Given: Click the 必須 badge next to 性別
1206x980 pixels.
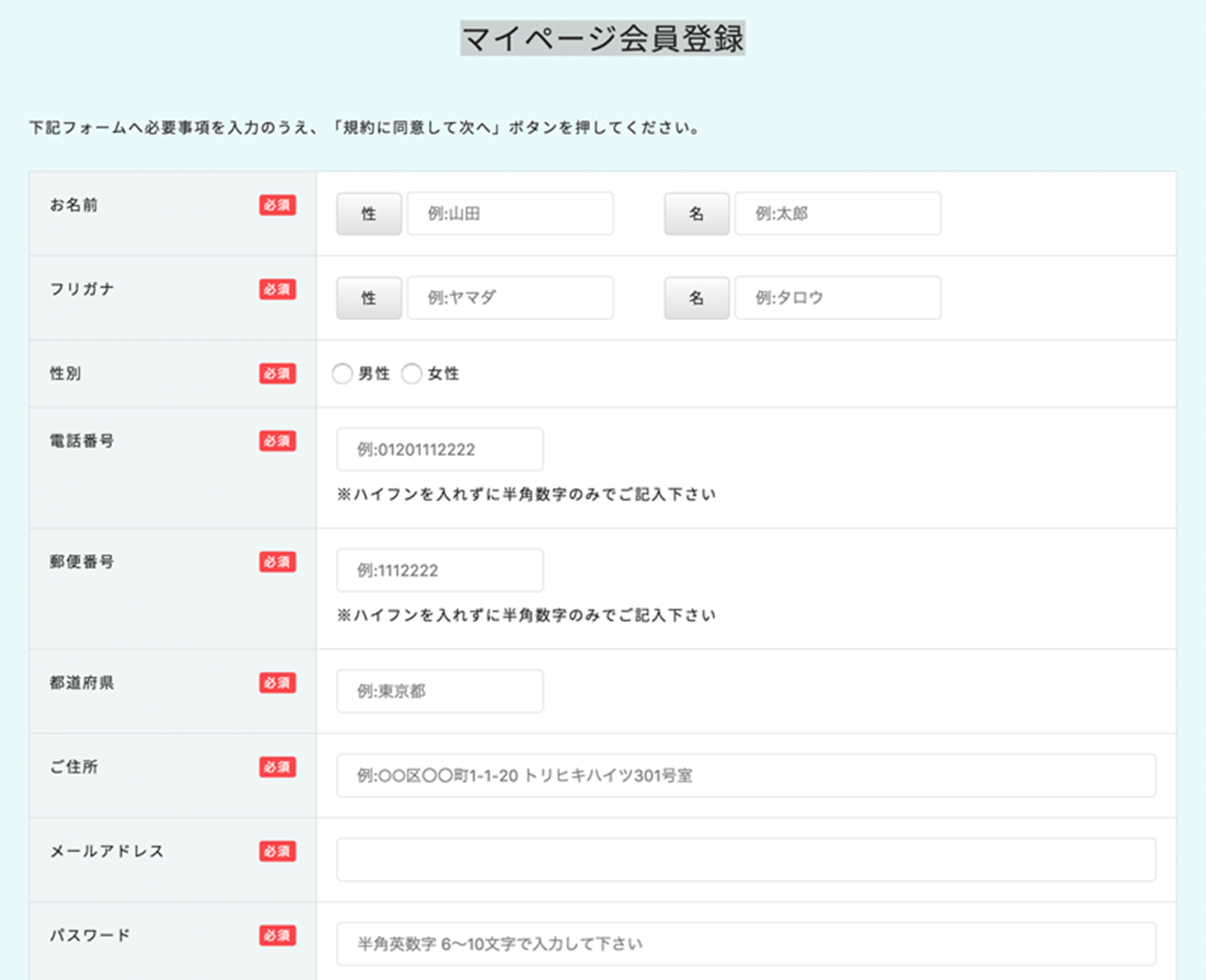Looking at the screenshot, I should tap(277, 373).
